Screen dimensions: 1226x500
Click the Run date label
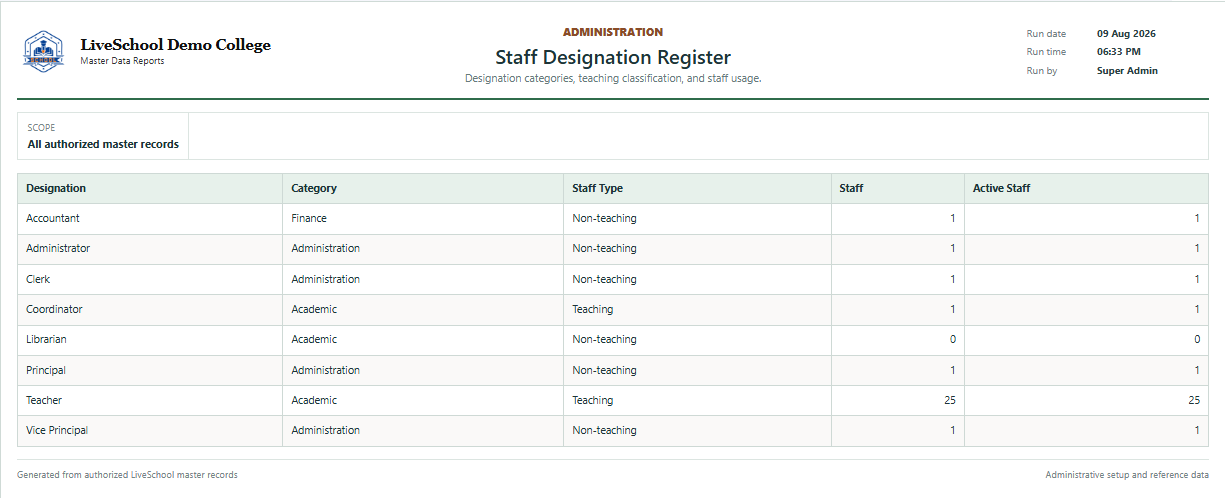click(x=1046, y=33)
